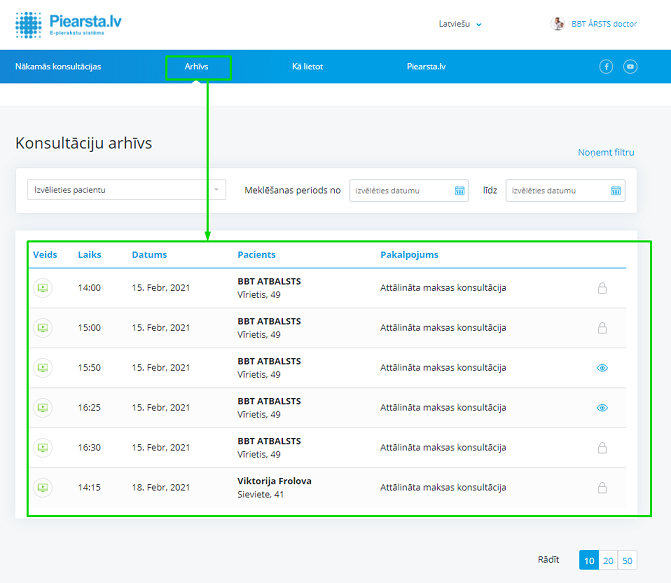Screen dimensions: 671x583
Task: Expand the patient selection dropdown
Action: point(217,190)
